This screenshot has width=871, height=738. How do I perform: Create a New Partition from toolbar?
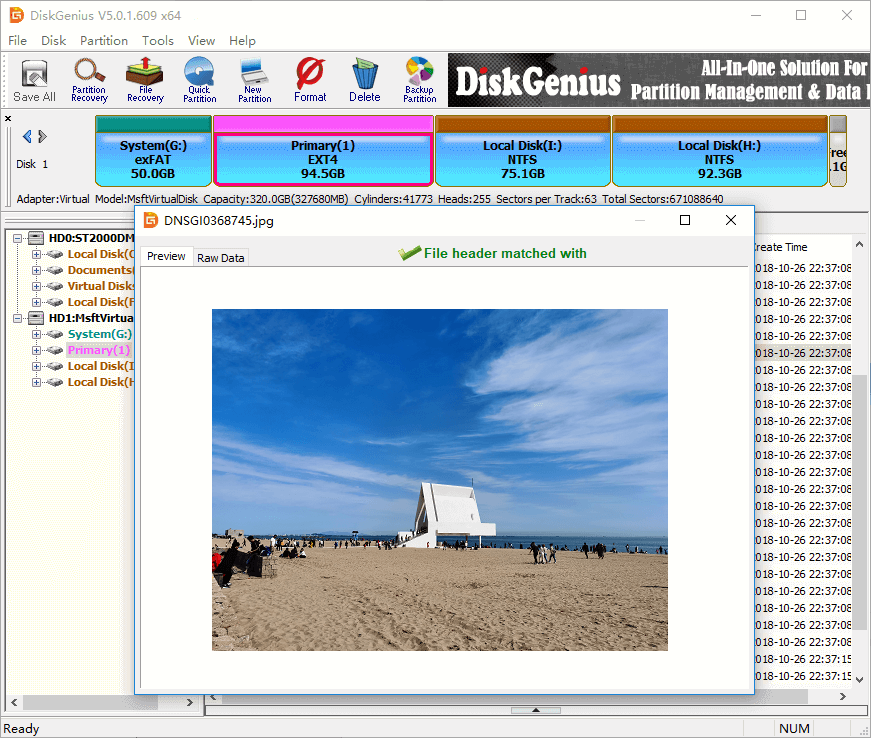tap(254, 80)
